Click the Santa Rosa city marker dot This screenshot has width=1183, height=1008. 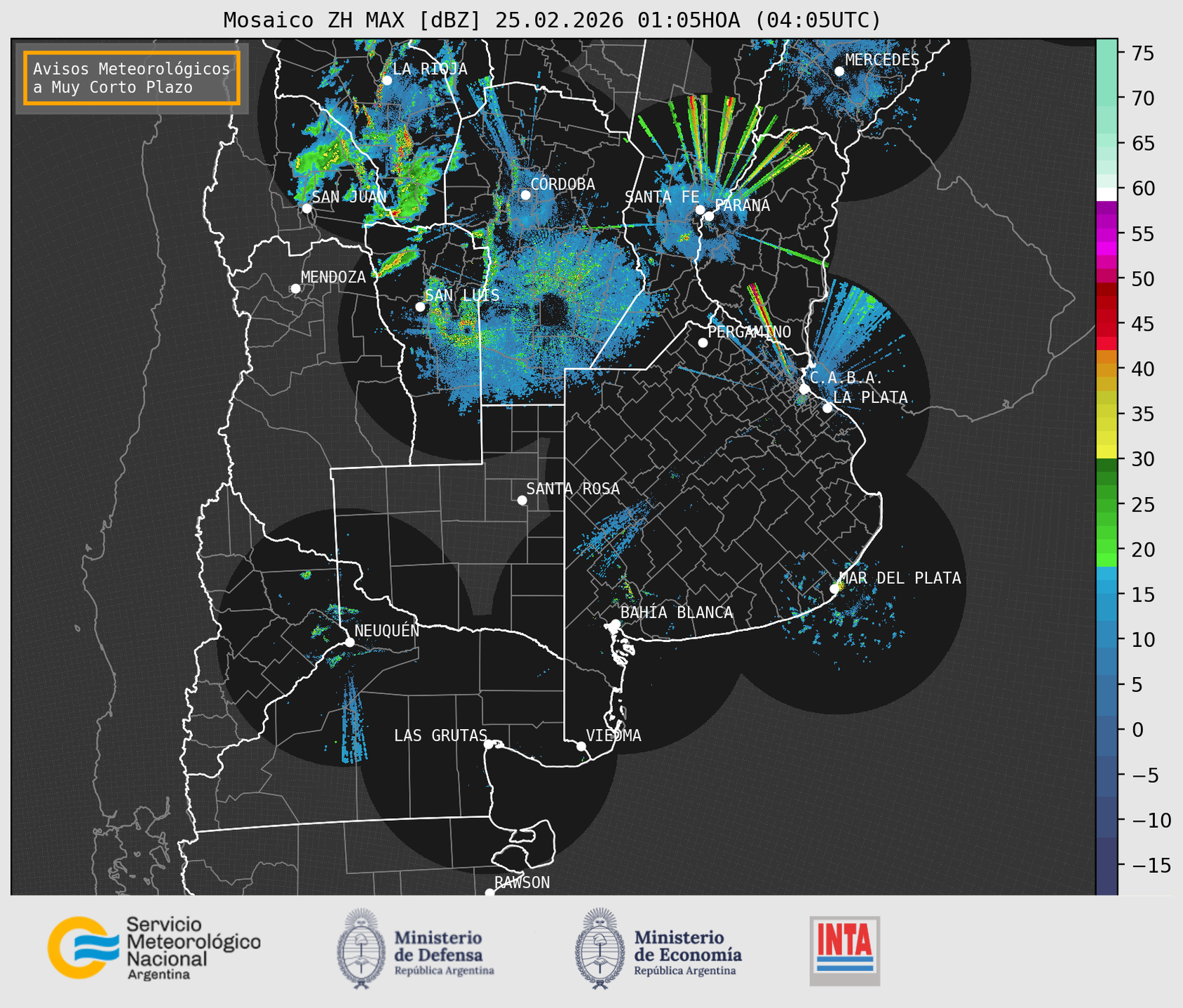coord(522,500)
